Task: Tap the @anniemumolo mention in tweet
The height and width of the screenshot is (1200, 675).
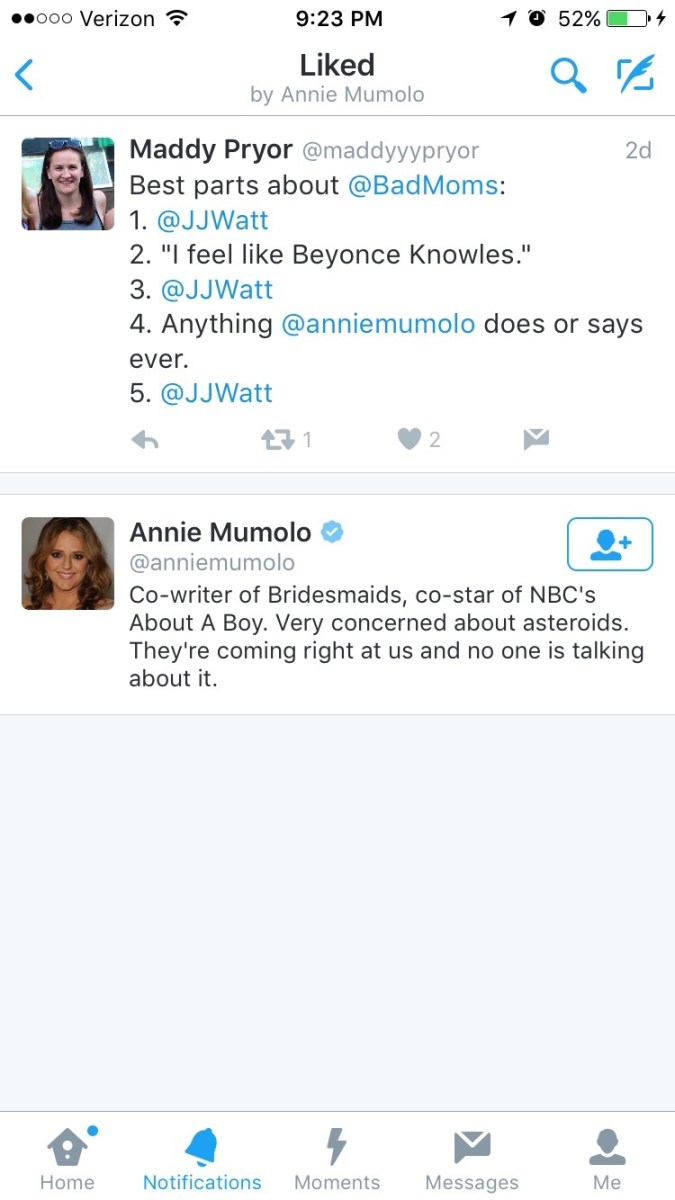Action: pyautogui.click(x=378, y=324)
